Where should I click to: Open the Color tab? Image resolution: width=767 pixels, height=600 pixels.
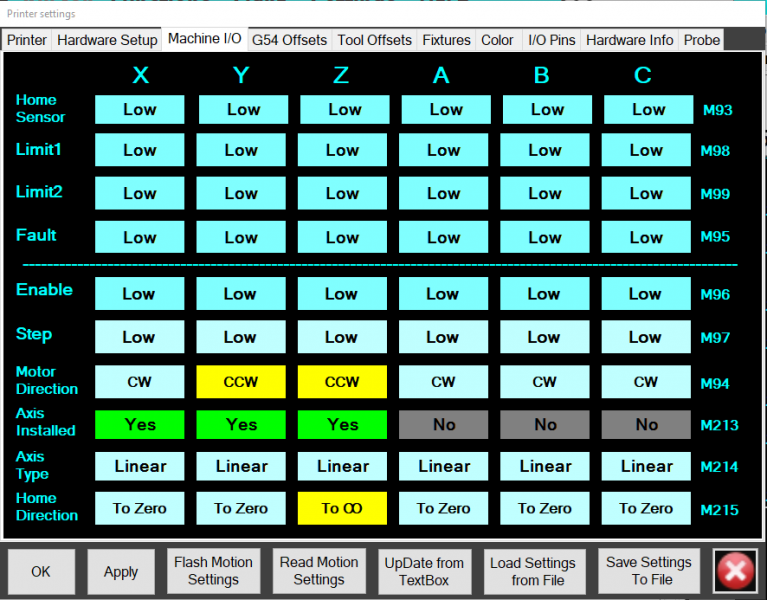[x=497, y=40]
